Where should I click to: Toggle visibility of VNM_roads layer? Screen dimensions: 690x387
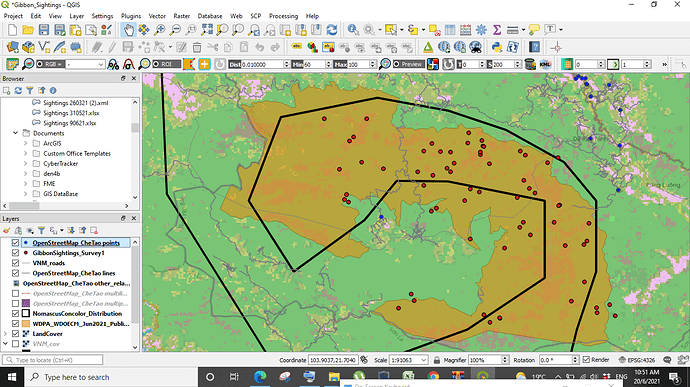15,263
